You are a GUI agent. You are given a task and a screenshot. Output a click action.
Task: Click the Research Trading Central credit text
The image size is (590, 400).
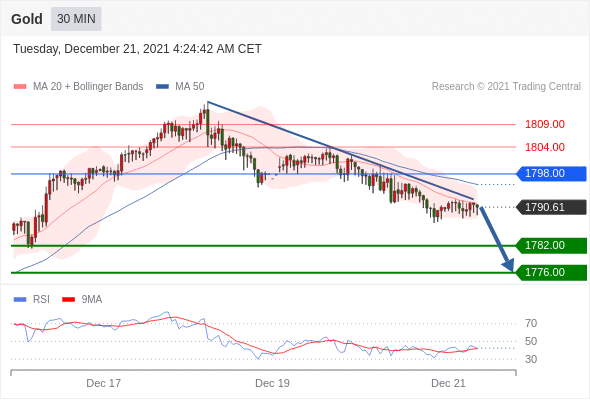click(x=506, y=87)
